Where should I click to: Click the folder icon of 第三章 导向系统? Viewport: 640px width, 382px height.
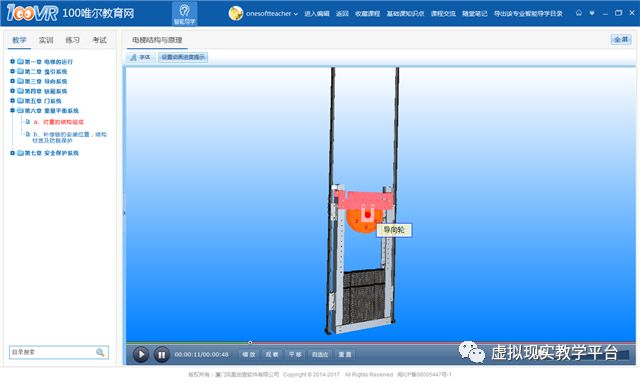pyautogui.click(x=20, y=81)
